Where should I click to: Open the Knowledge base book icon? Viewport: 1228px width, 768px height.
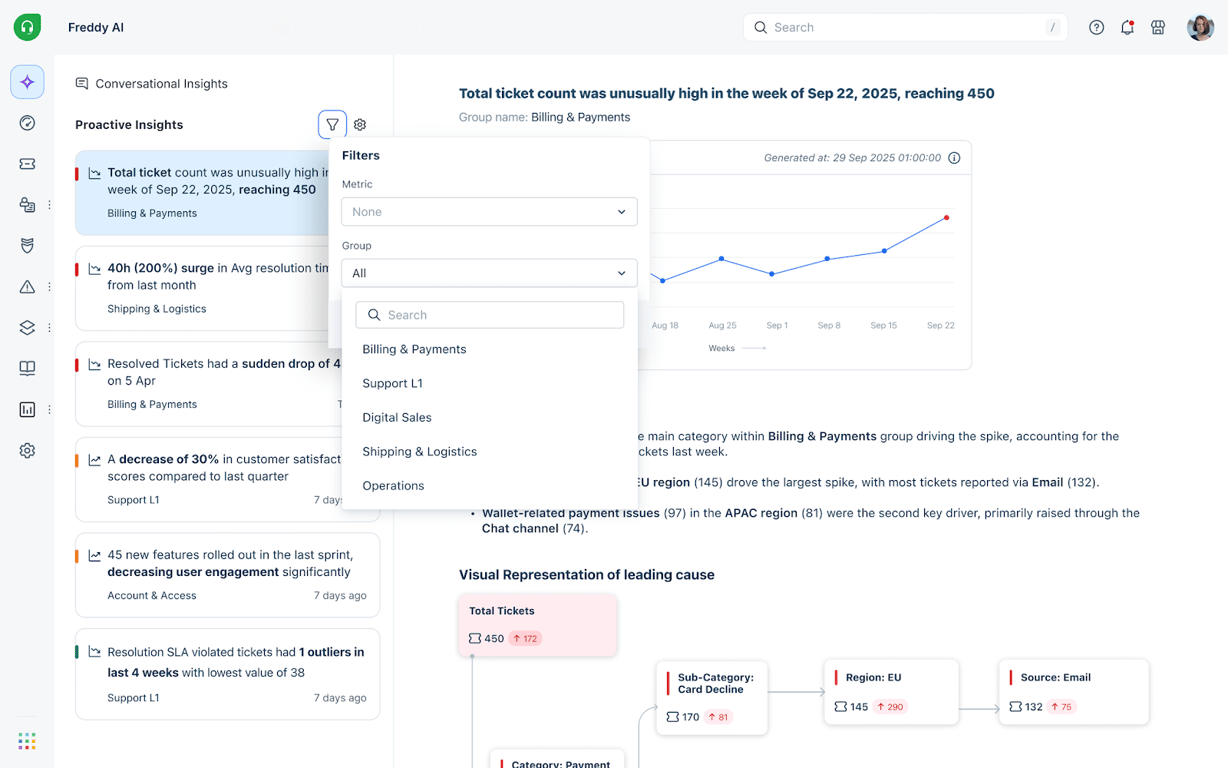(x=27, y=369)
